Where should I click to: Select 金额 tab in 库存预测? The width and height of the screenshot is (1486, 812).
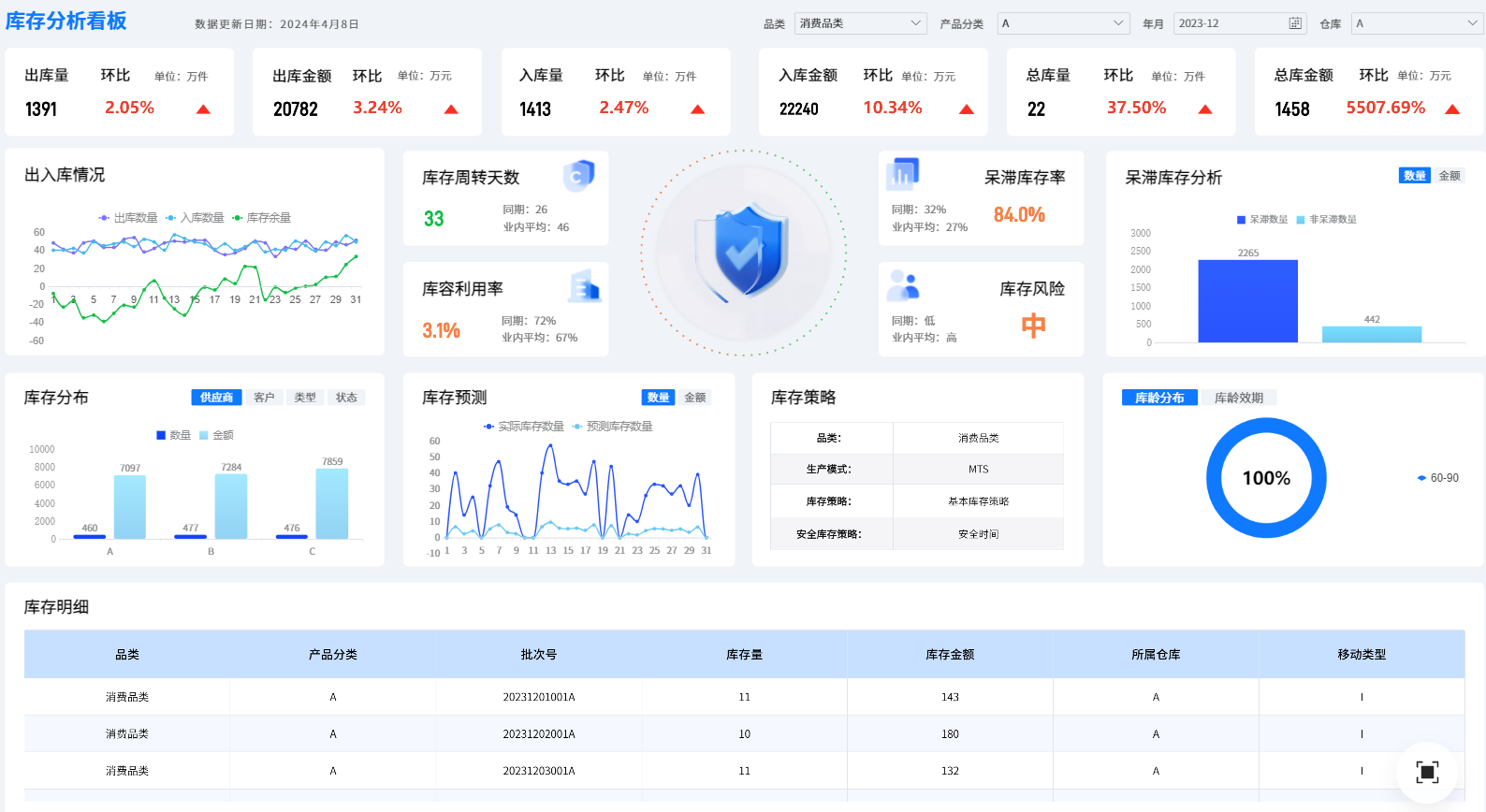[x=695, y=398]
